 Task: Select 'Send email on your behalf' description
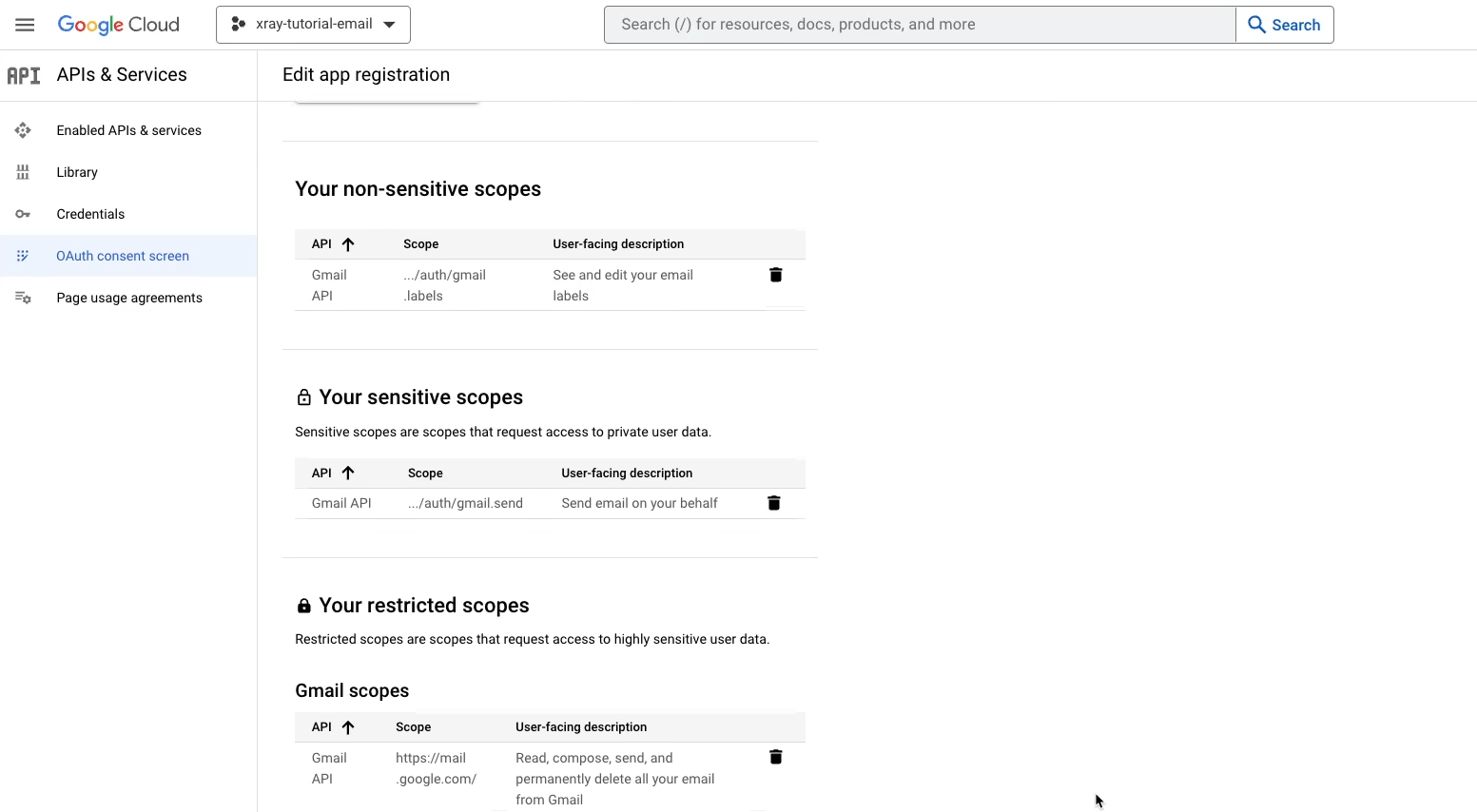[x=639, y=503]
